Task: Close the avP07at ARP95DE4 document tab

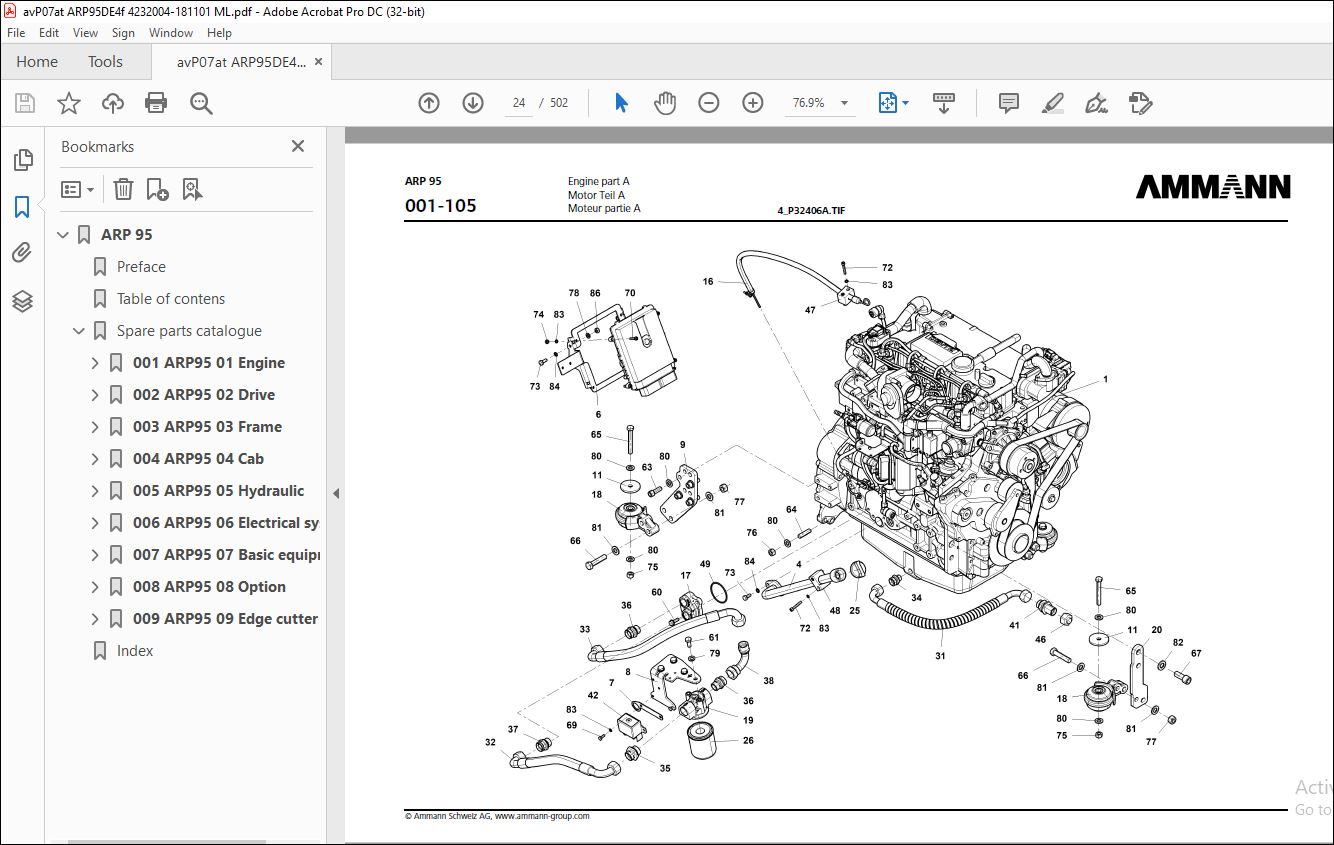Action: tap(319, 61)
